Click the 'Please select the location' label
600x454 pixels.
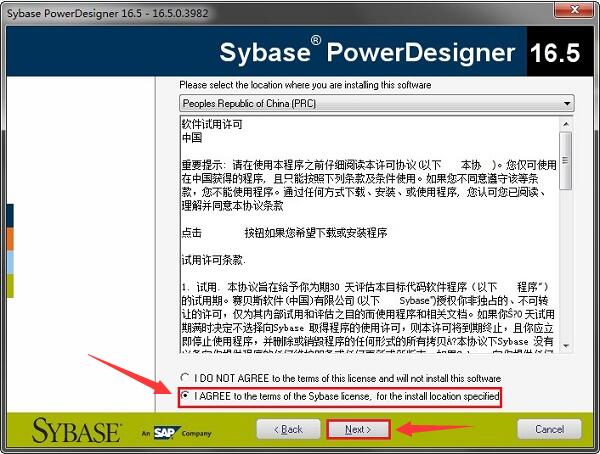tap(305, 85)
